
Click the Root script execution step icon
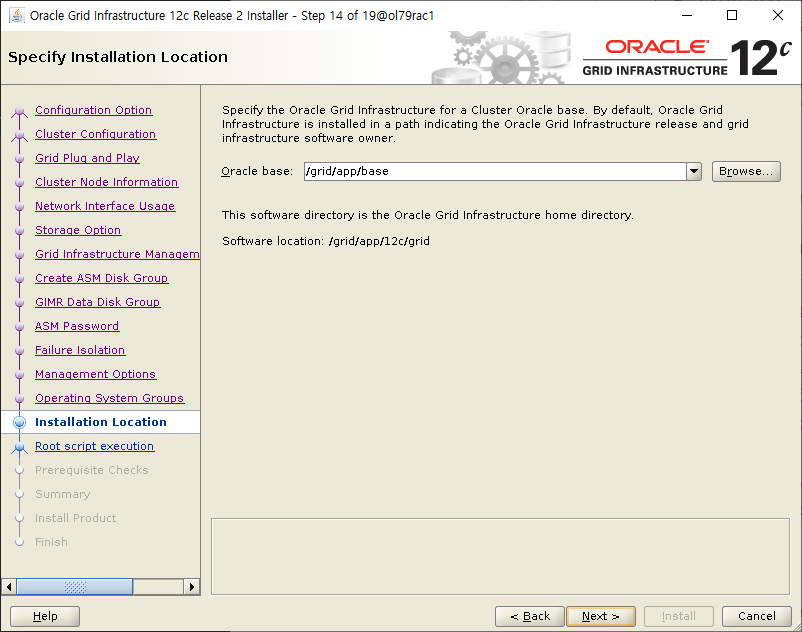(19, 447)
